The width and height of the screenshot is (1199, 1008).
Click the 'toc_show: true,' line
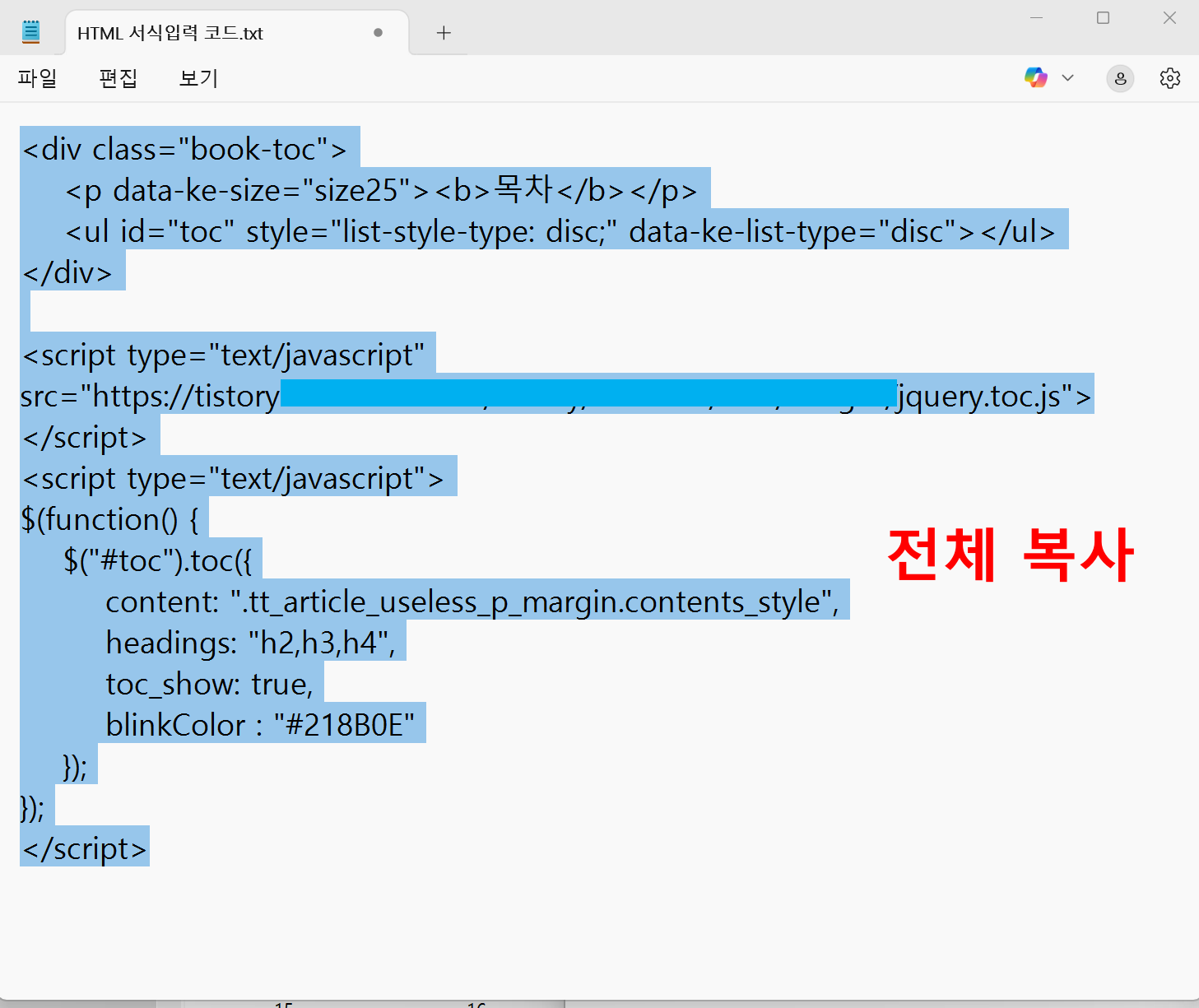coord(210,684)
